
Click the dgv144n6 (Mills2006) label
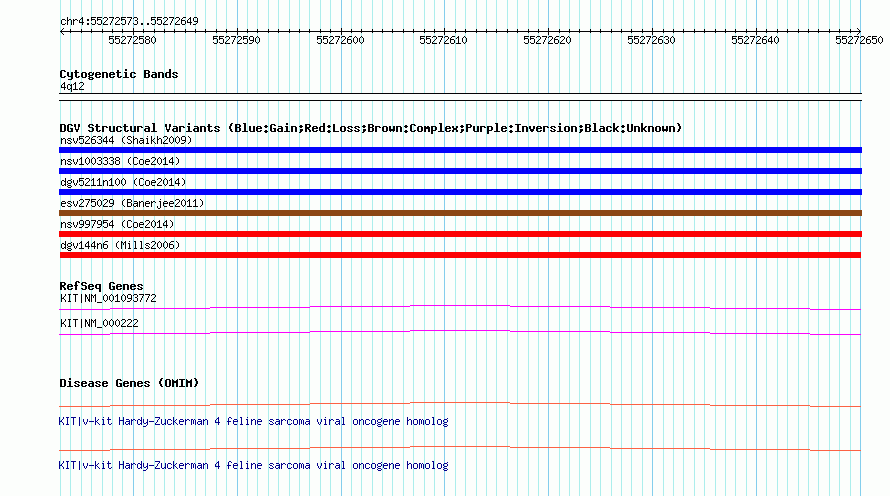tap(120, 245)
